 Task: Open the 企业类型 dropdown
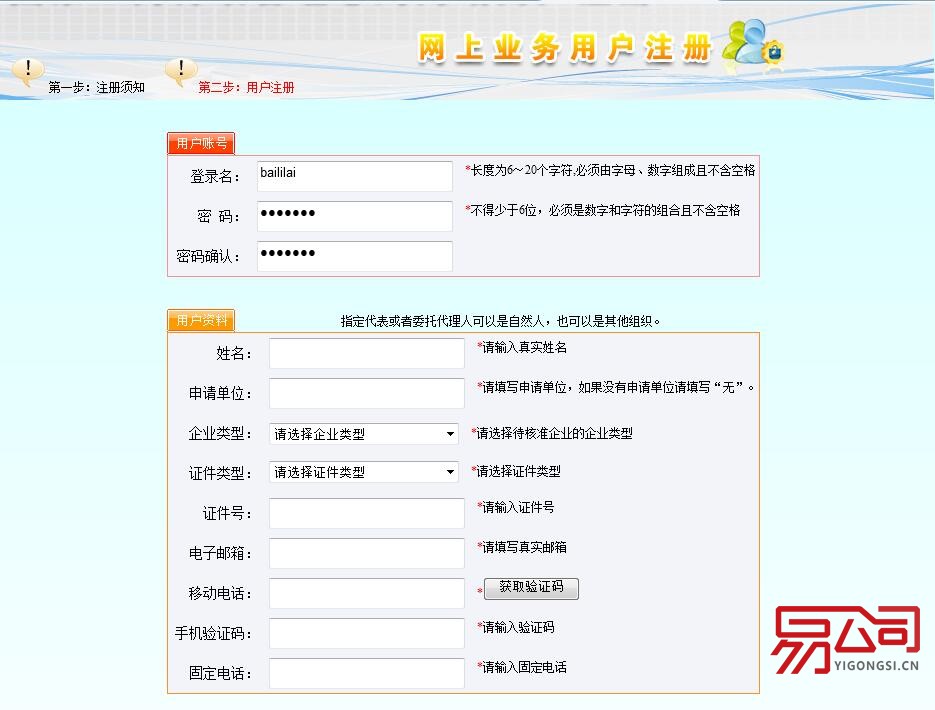(363, 433)
